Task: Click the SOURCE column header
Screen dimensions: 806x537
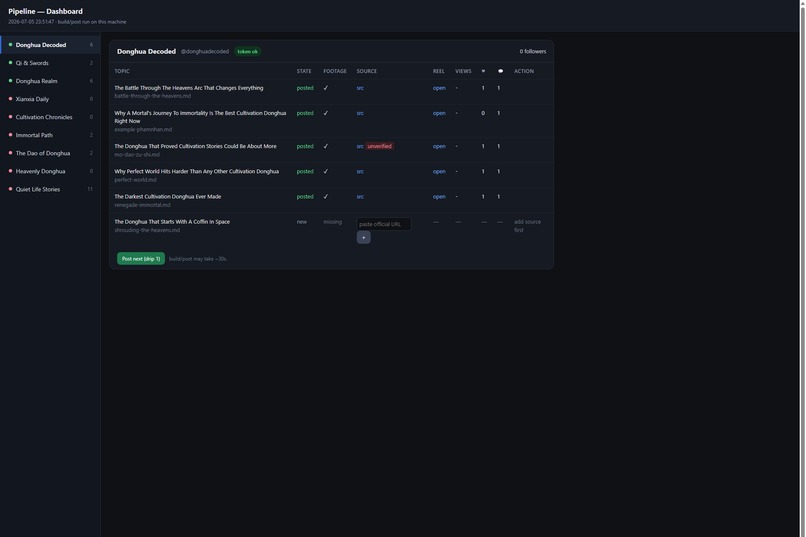Action: click(x=367, y=71)
